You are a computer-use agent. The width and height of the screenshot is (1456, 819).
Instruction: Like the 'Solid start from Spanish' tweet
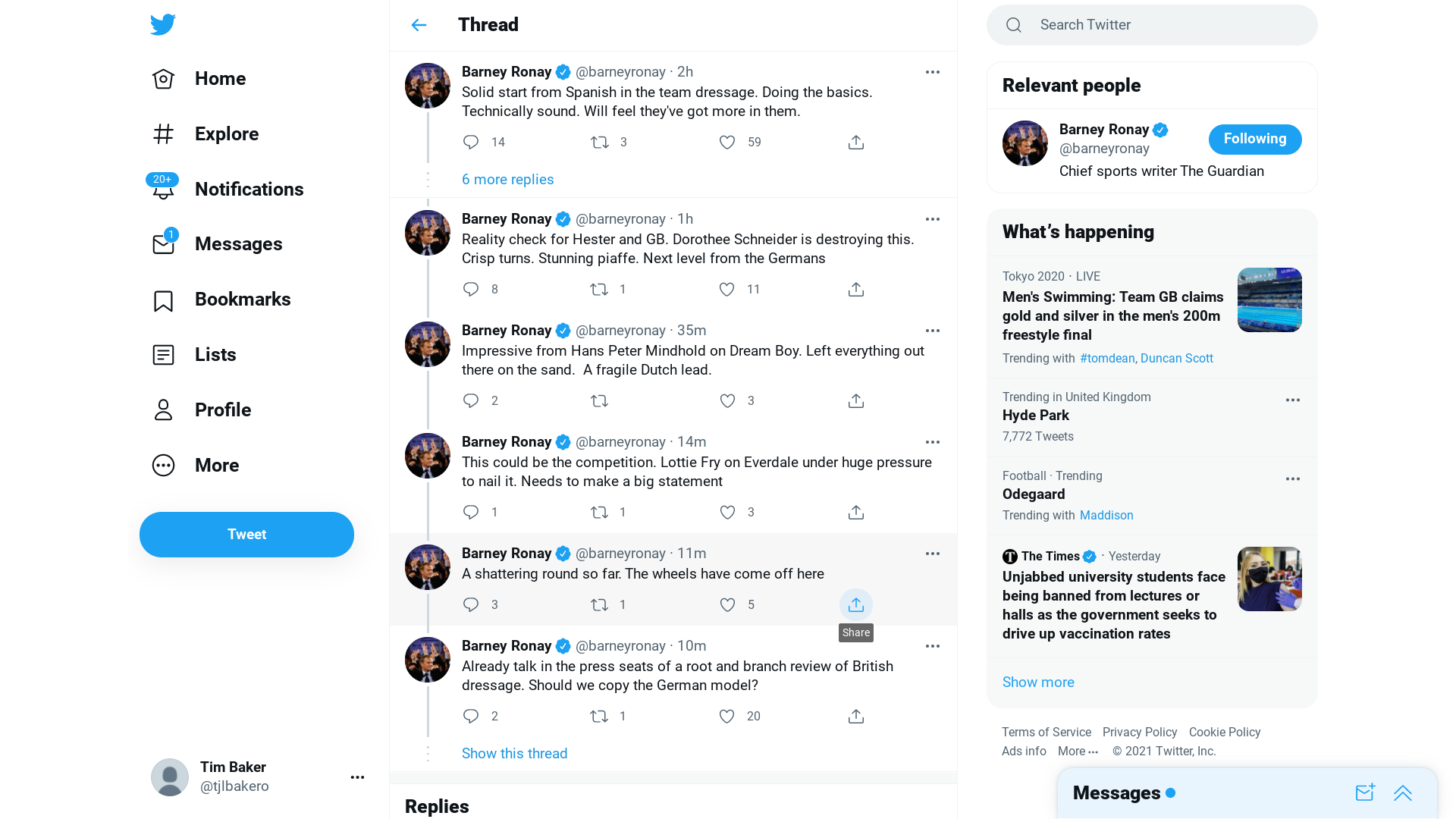click(726, 142)
